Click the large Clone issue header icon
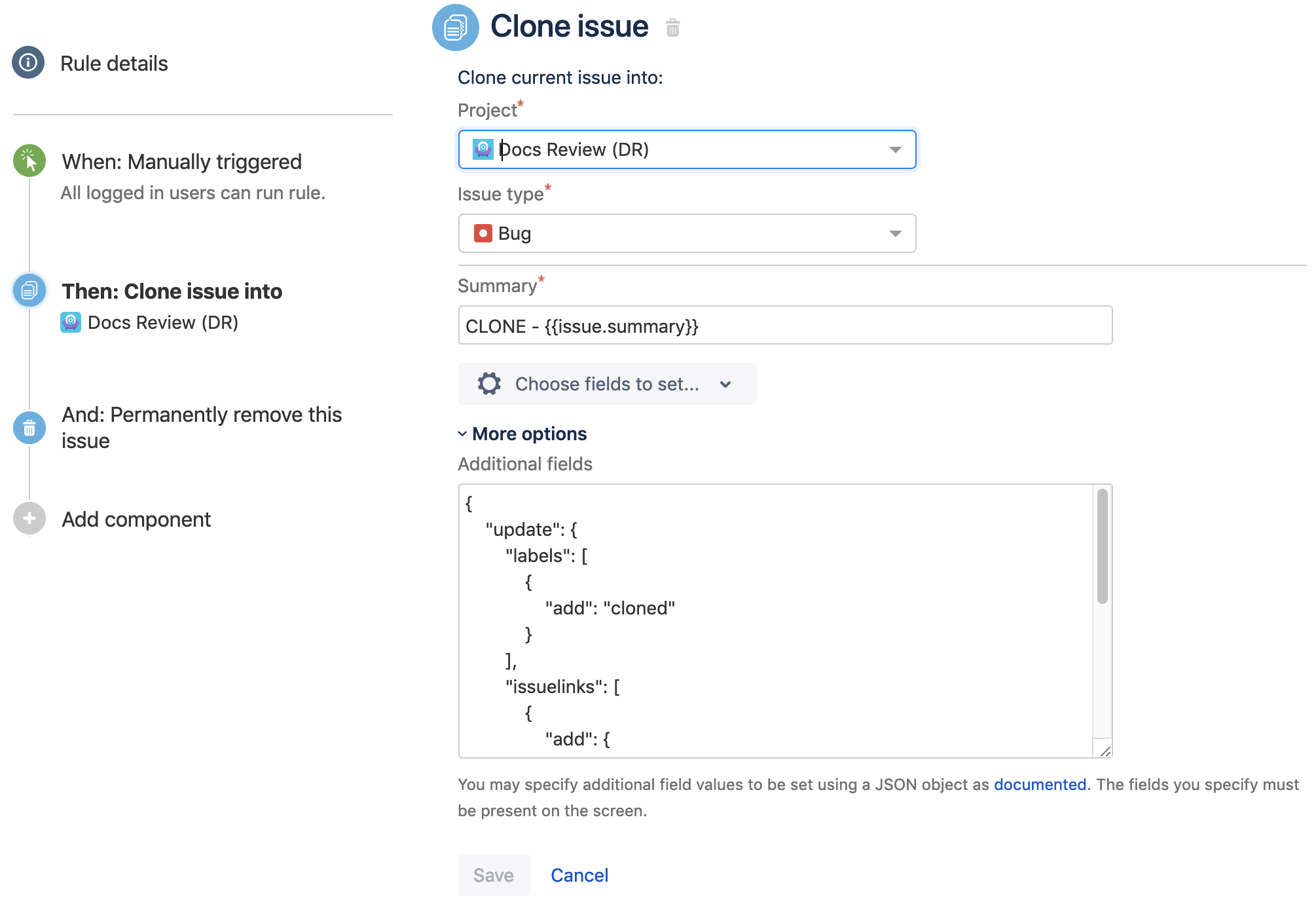1316x904 pixels. pos(456,28)
